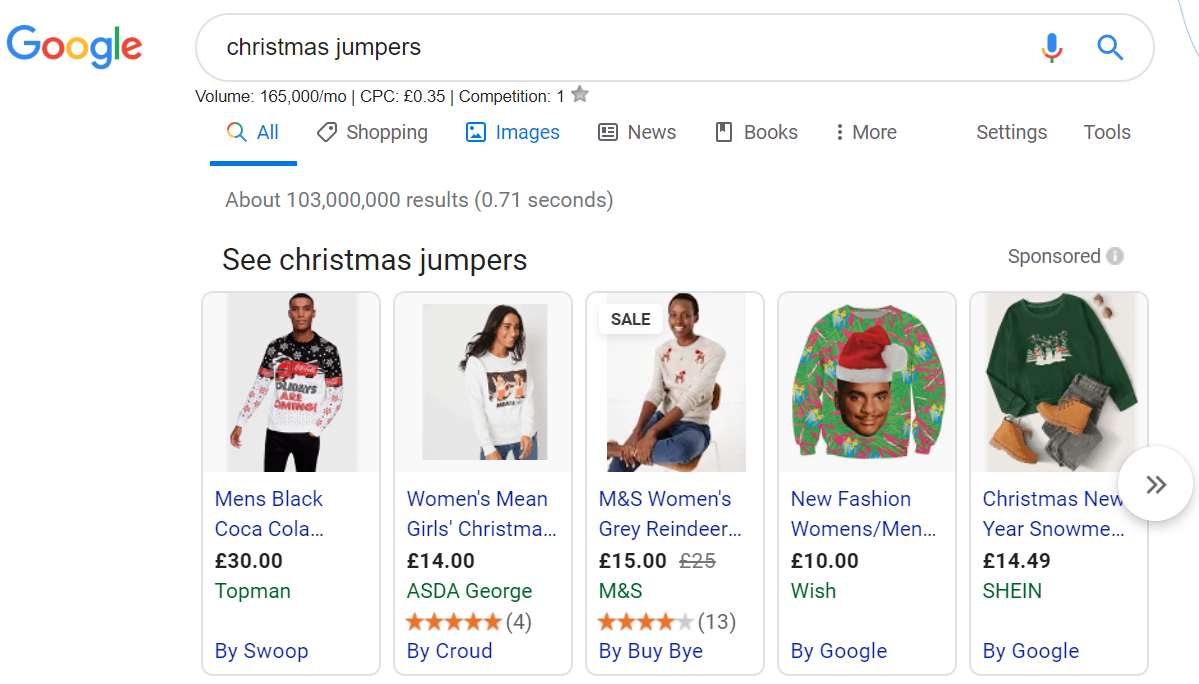The width and height of the screenshot is (1199, 684).
Task: Open the Settings menu
Action: coord(1011,132)
